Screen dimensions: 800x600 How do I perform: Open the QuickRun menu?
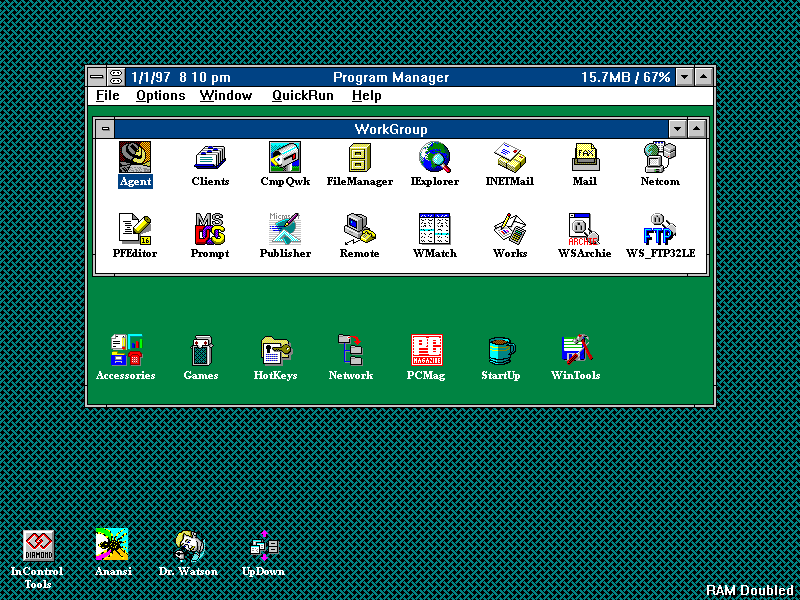point(303,96)
